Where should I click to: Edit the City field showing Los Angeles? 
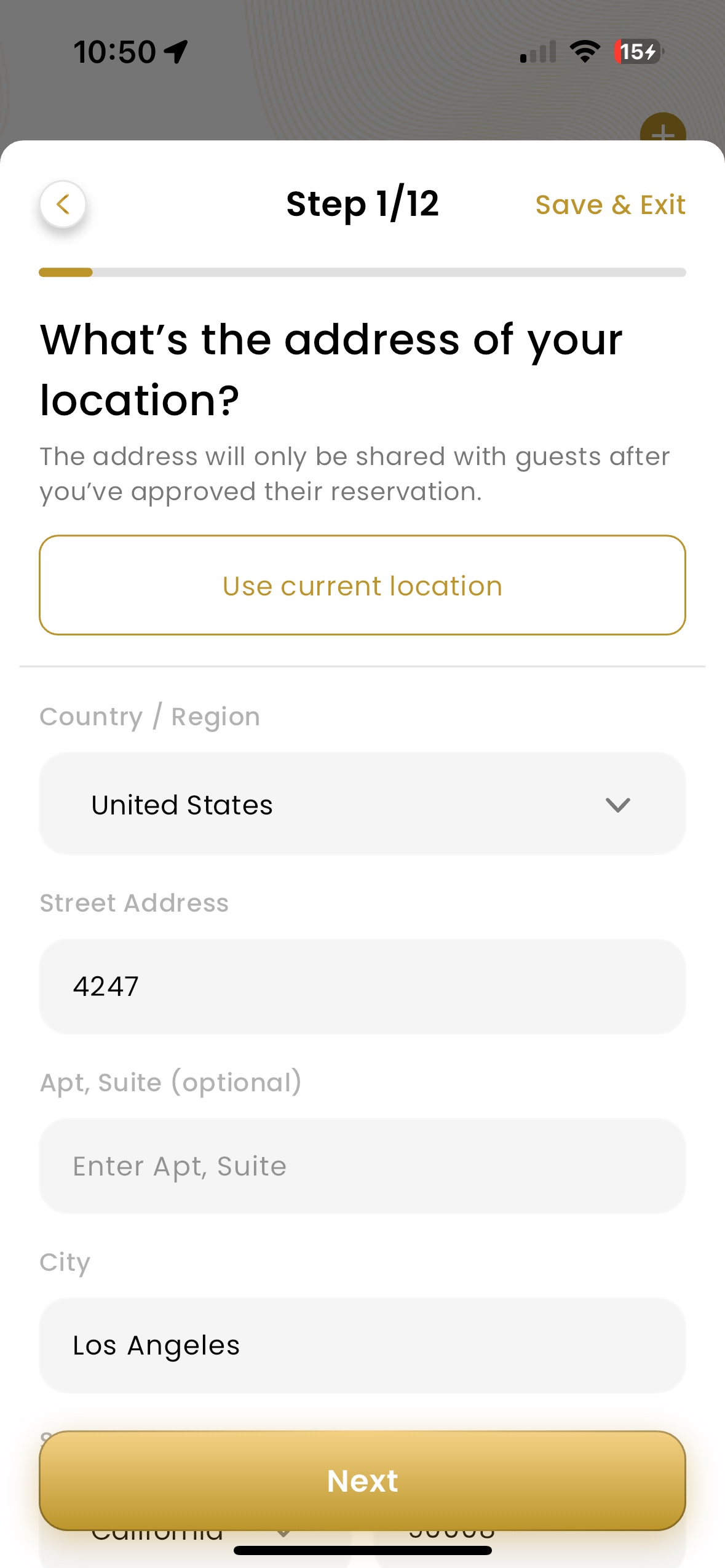pyautogui.click(x=362, y=1345)
